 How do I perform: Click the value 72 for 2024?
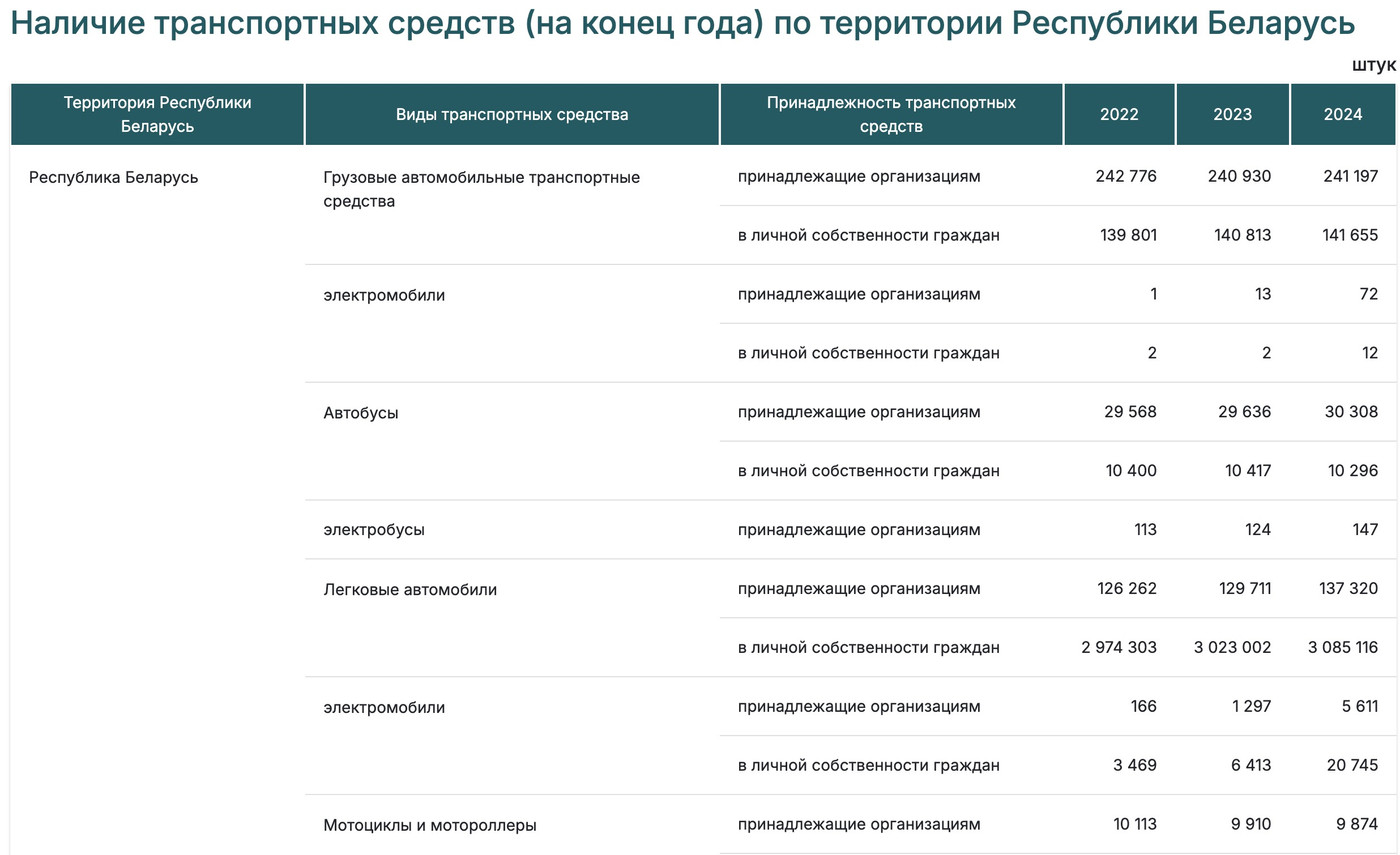[1369, 294]
